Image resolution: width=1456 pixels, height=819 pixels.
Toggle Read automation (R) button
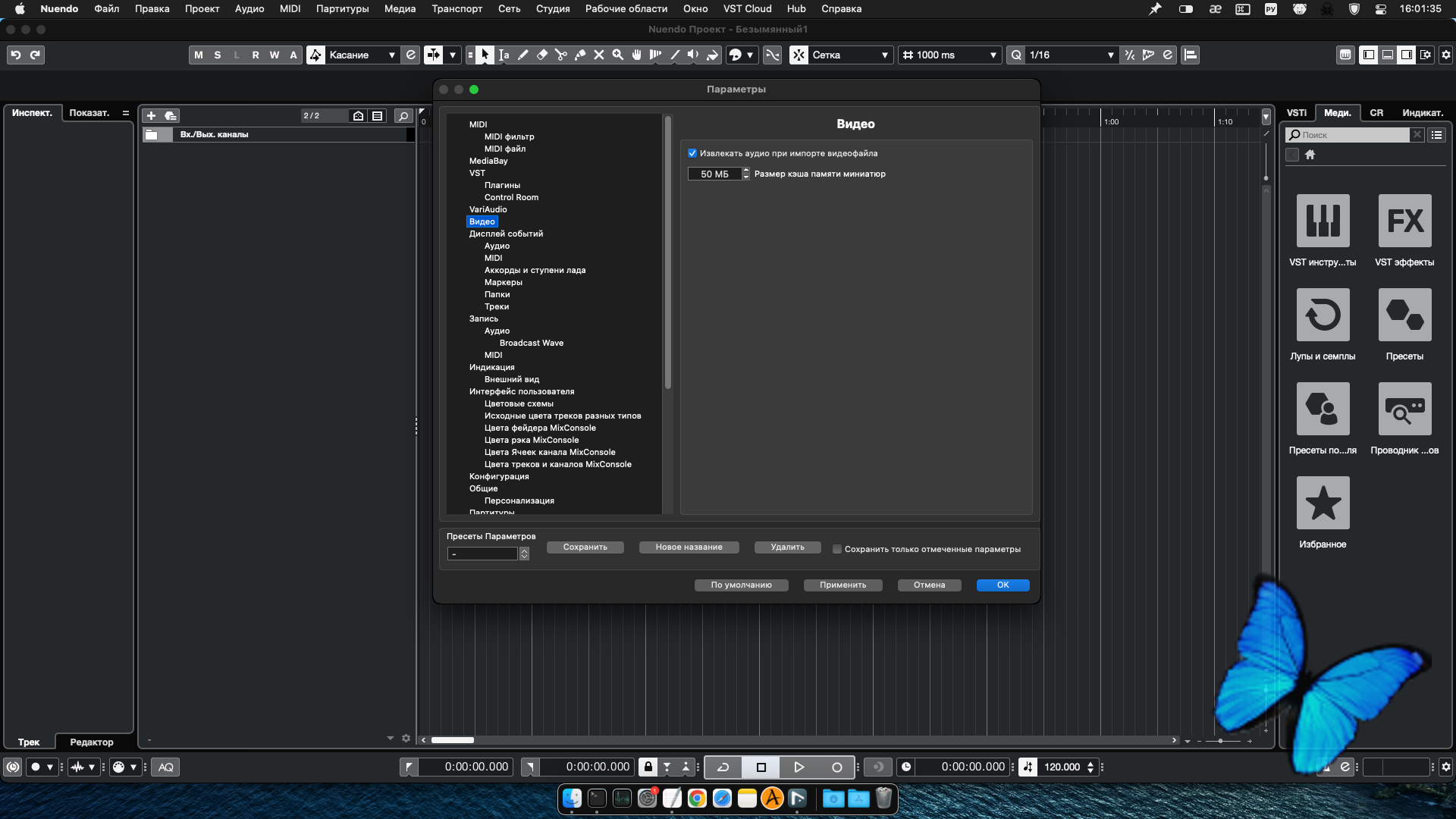click(x=256, y=55)
